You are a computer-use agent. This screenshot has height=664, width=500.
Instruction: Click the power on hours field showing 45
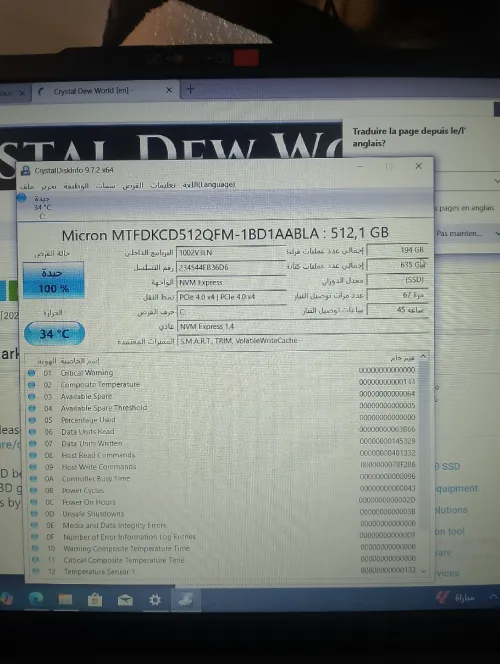click(397, 310)
